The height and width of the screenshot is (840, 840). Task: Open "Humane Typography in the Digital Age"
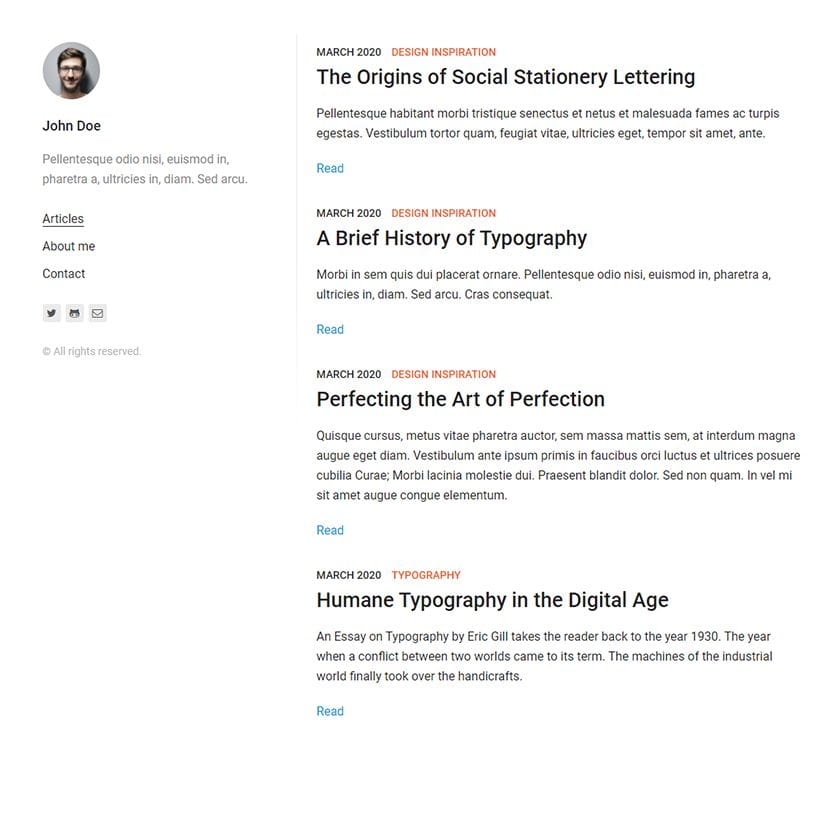pos(492,600)
